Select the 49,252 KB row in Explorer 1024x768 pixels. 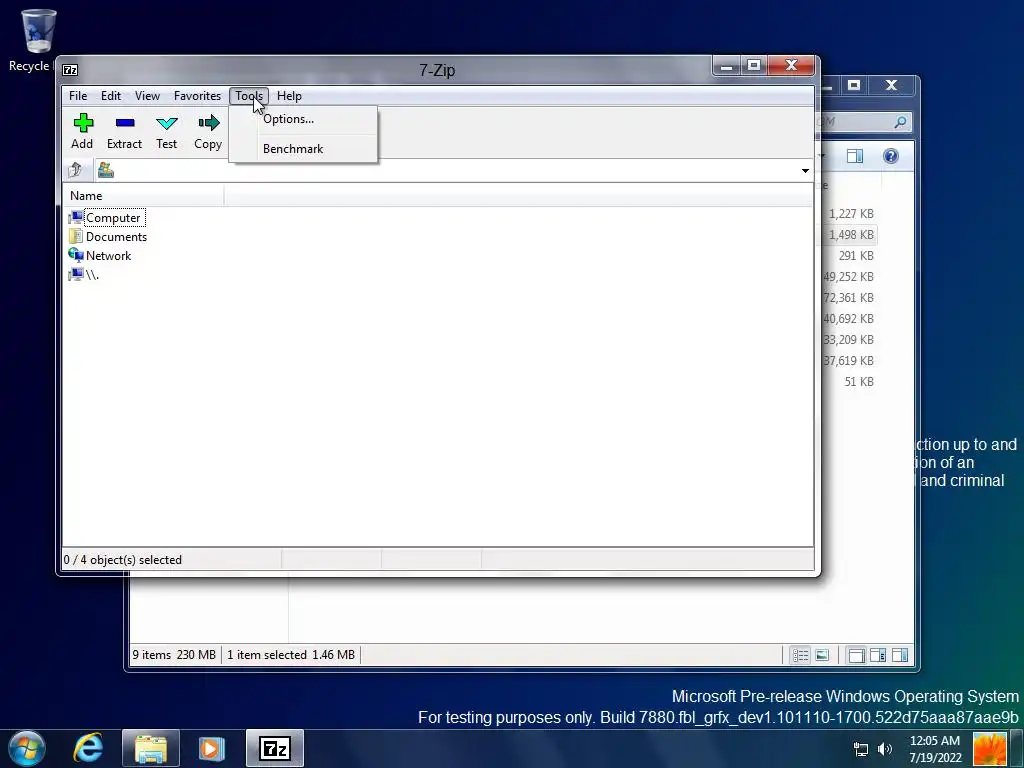coord(849,276)
